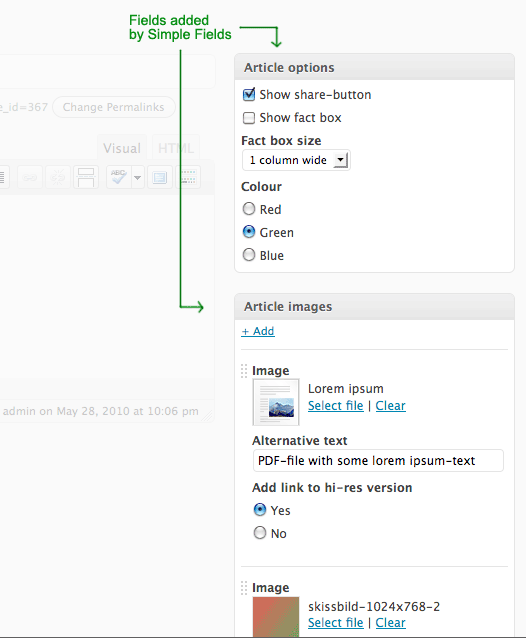
Task: Toggle the kitchen sink toolbar icon
Action: (188, 177)
